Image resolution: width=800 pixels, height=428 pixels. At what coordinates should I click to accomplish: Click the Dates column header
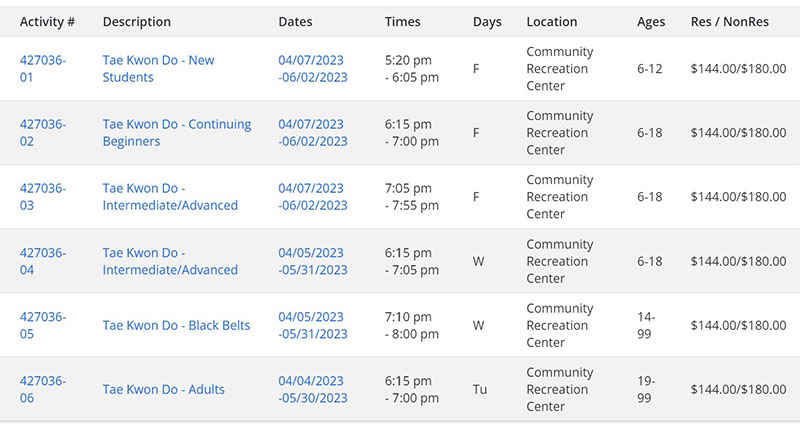[x=295, y=21]
